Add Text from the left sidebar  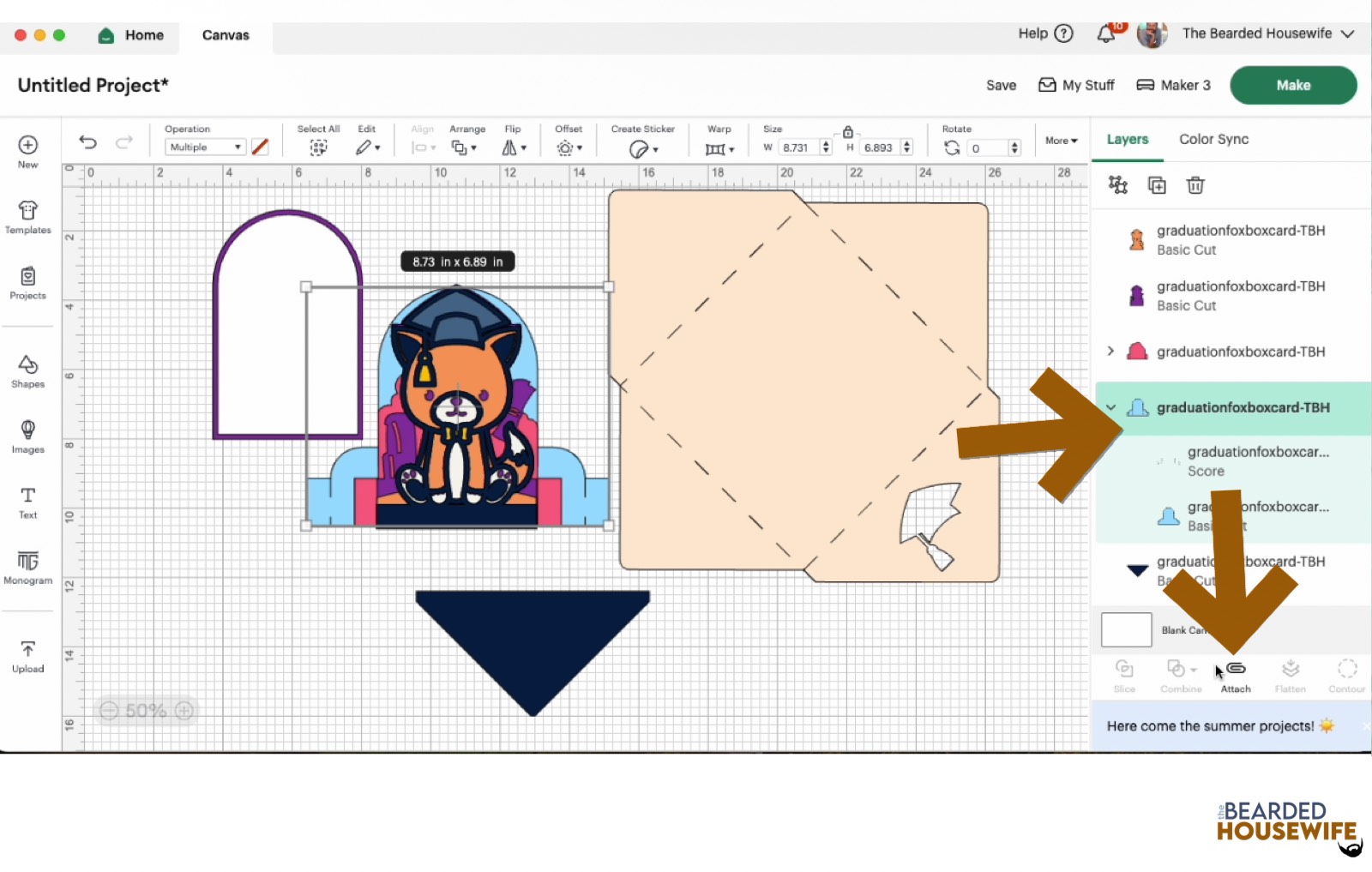pos(27,502)
